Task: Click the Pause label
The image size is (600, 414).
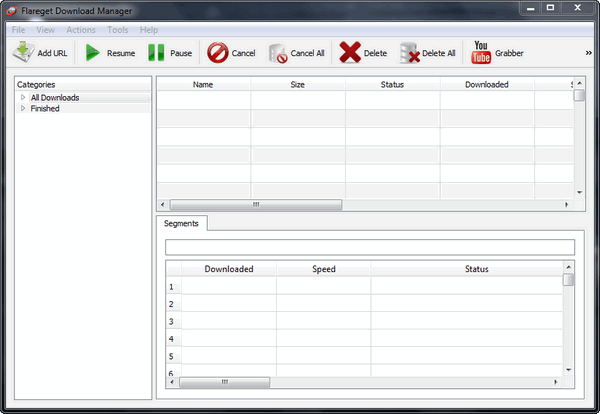Action: pyautogui.click(x=181, y=53)
